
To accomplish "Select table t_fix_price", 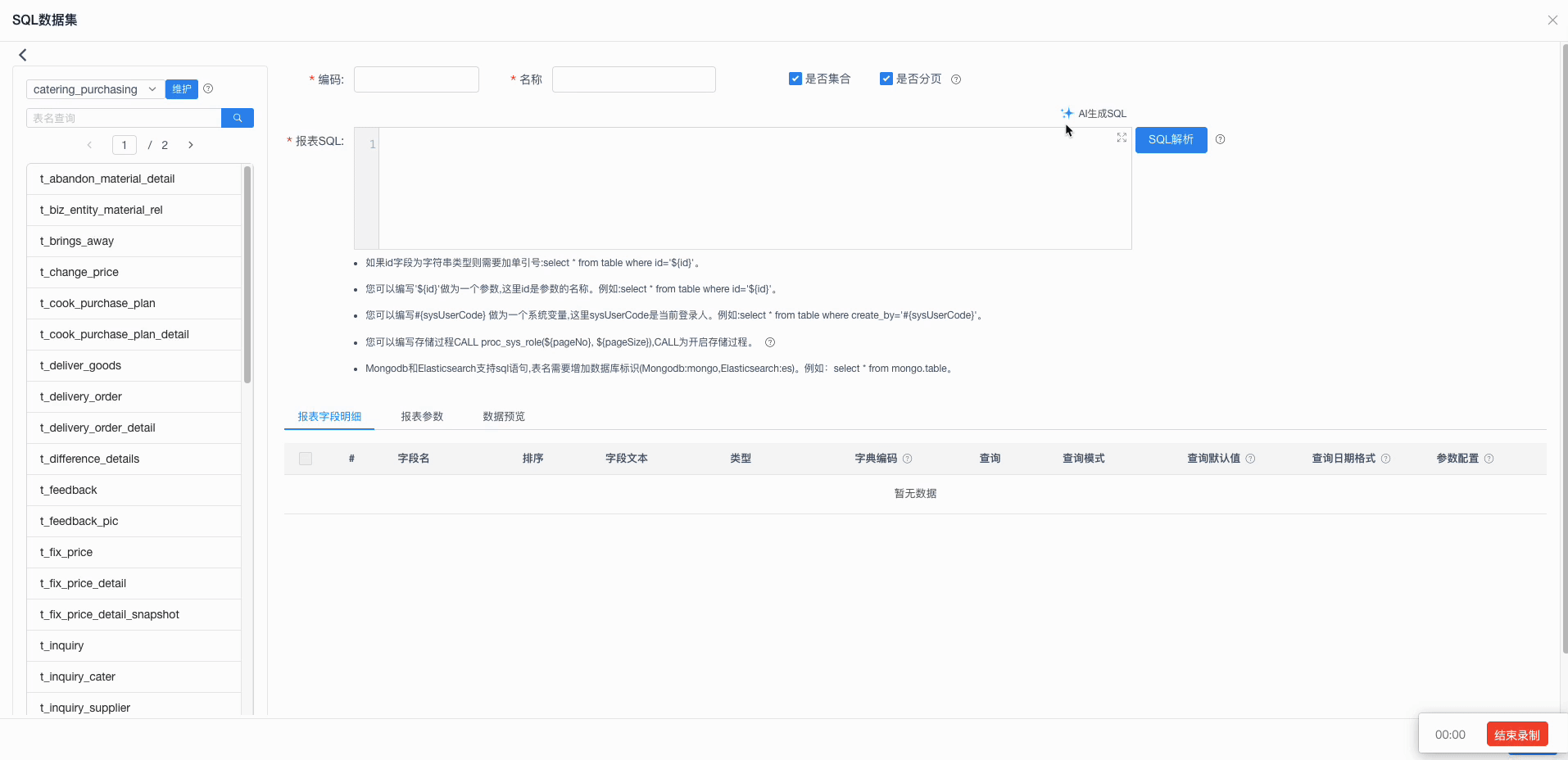I will [x=134, y=553].
